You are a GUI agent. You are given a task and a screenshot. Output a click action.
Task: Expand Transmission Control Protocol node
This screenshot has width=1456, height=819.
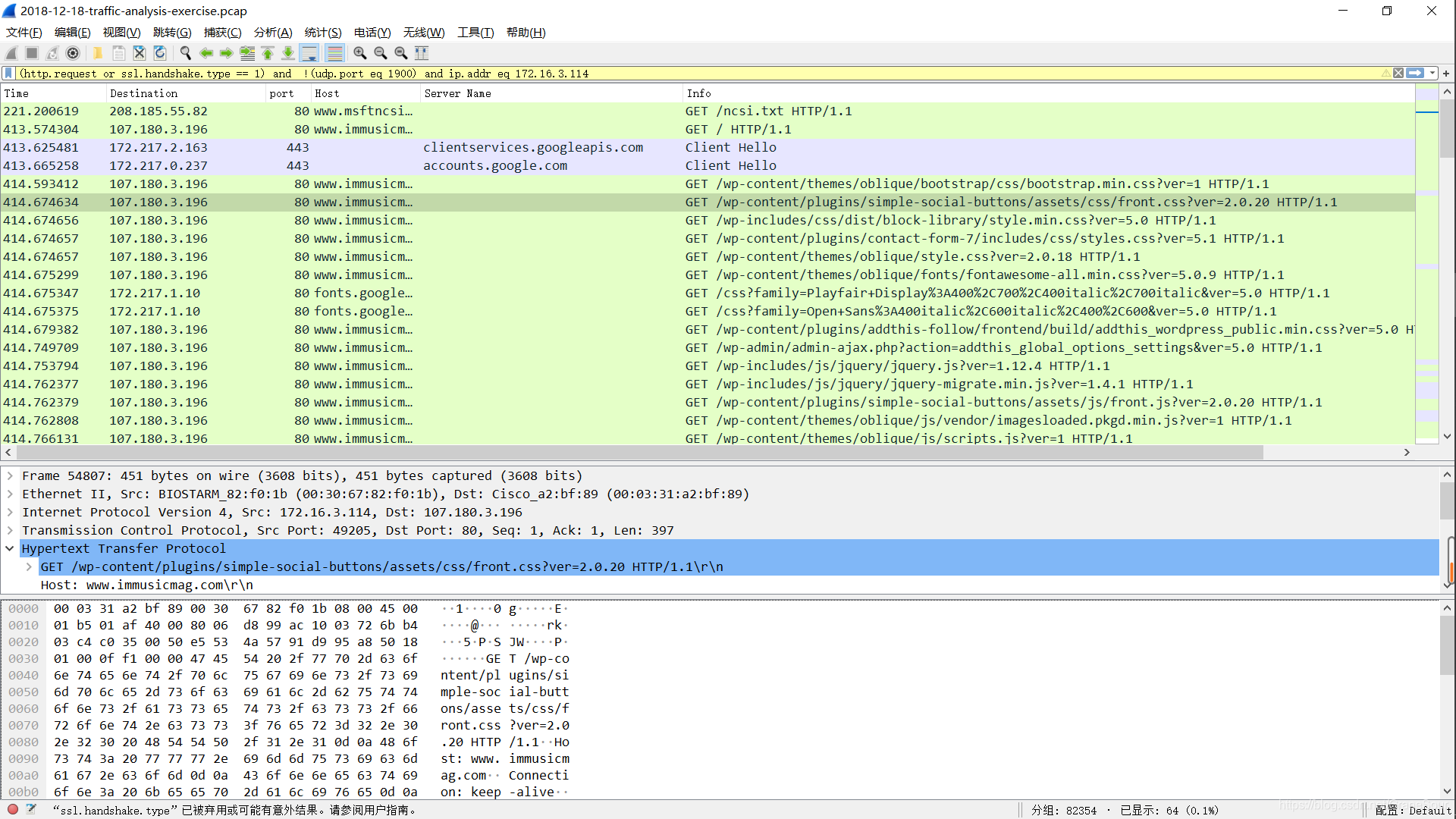coord(10,531)
